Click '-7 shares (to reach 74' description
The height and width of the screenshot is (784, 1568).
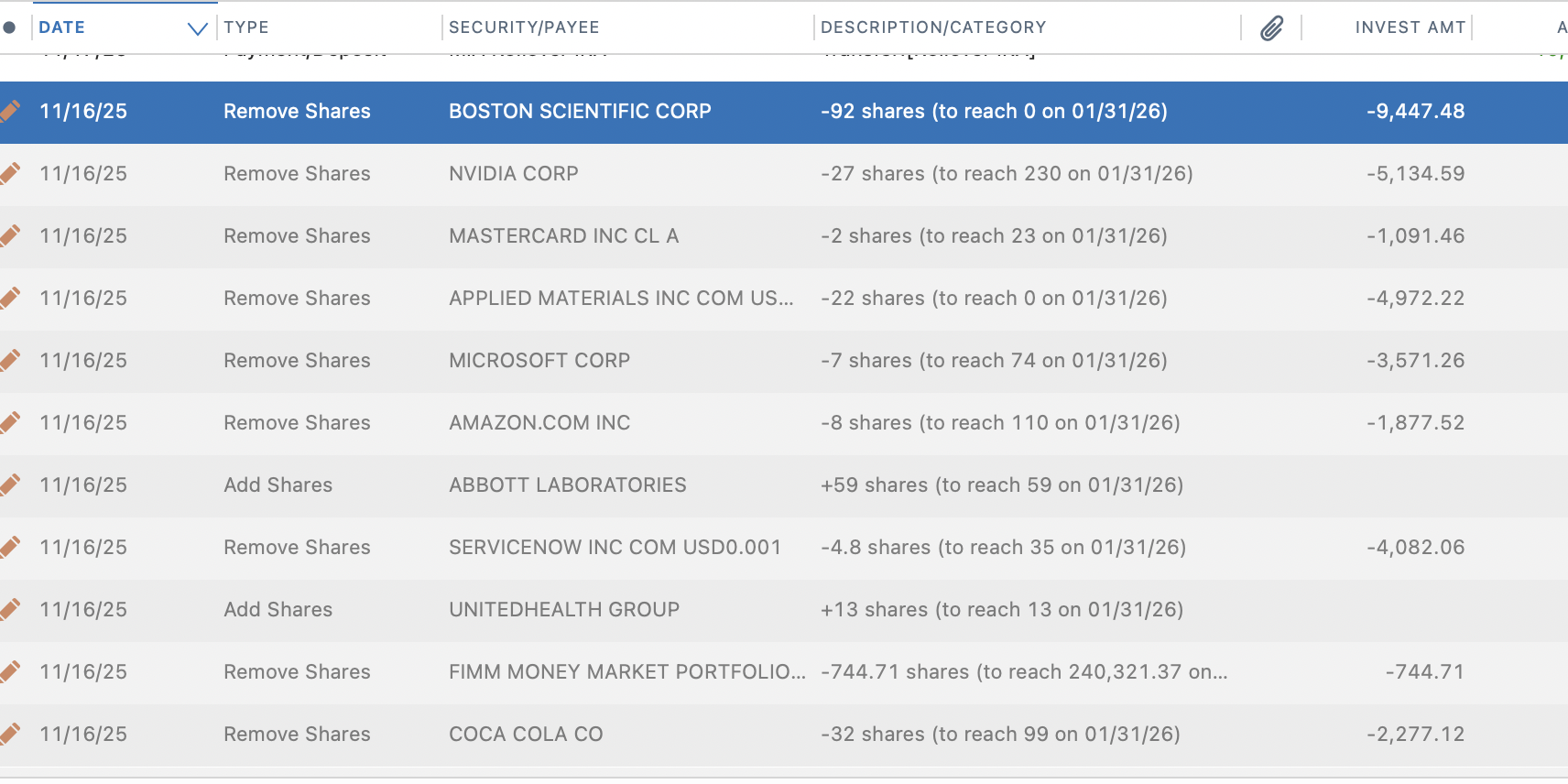pos(994,361)
